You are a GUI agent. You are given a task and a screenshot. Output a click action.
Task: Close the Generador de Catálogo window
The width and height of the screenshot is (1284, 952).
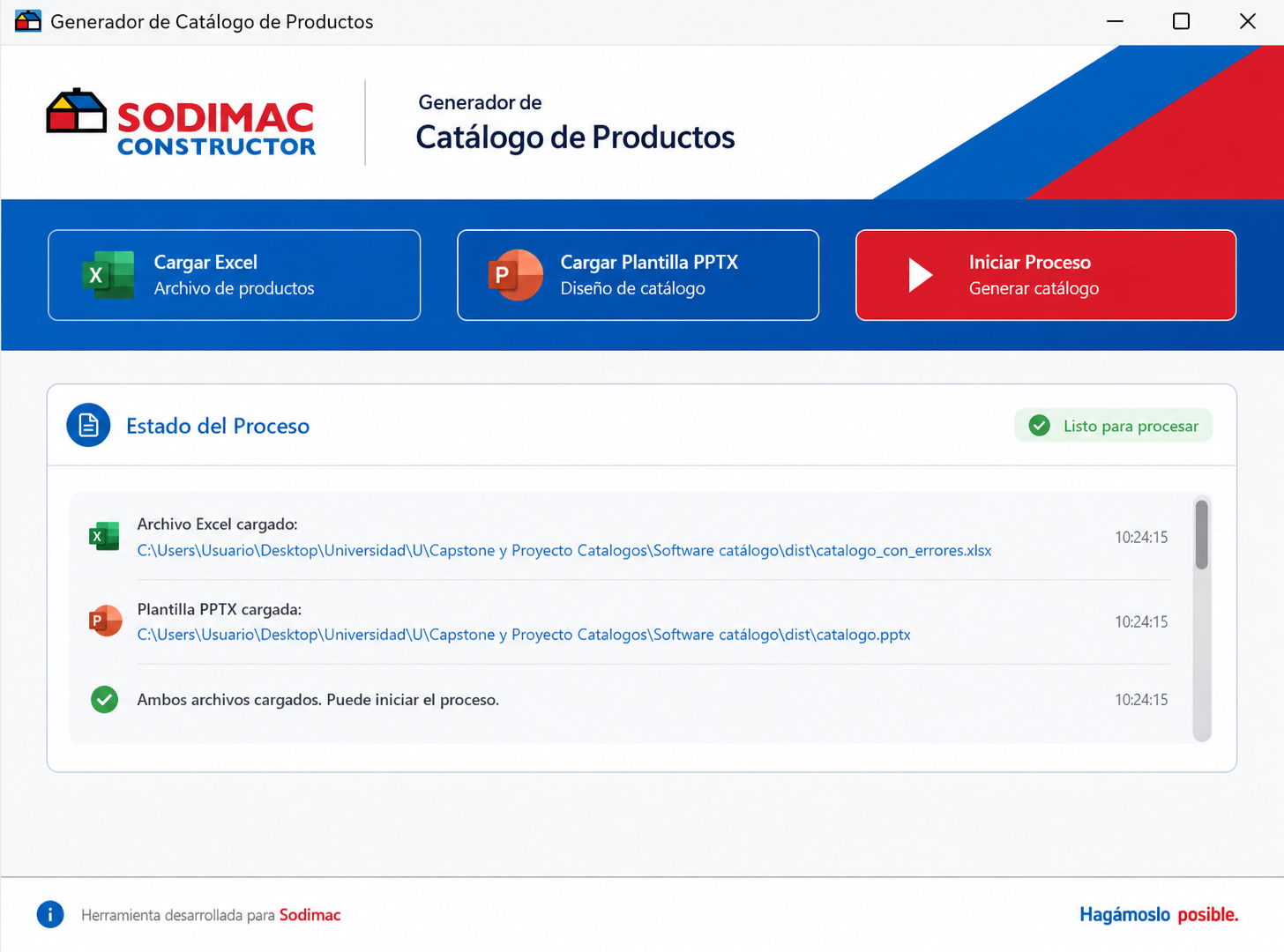pyautogui.click(x=1248, y=21)
